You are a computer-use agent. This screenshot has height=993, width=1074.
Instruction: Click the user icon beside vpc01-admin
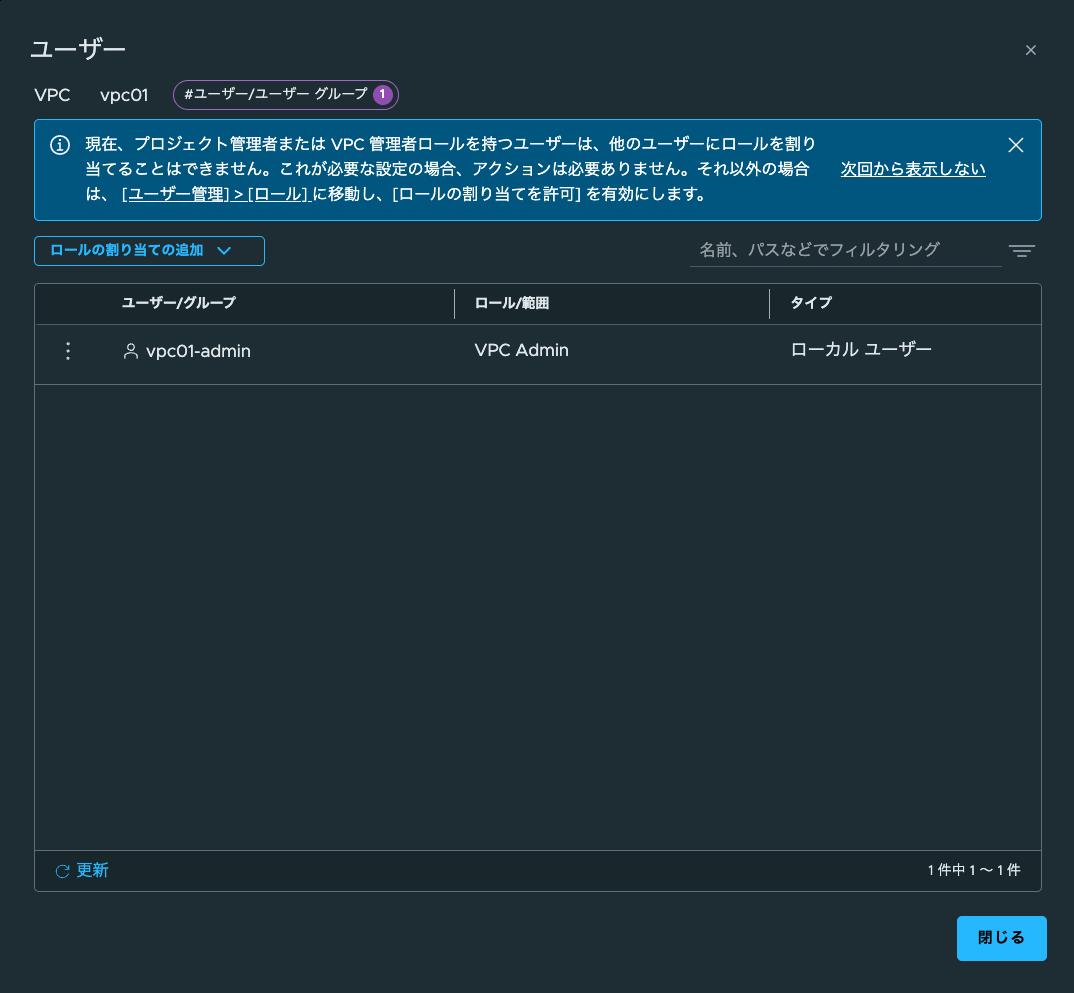pyautogui.click(x=130, y=351)
